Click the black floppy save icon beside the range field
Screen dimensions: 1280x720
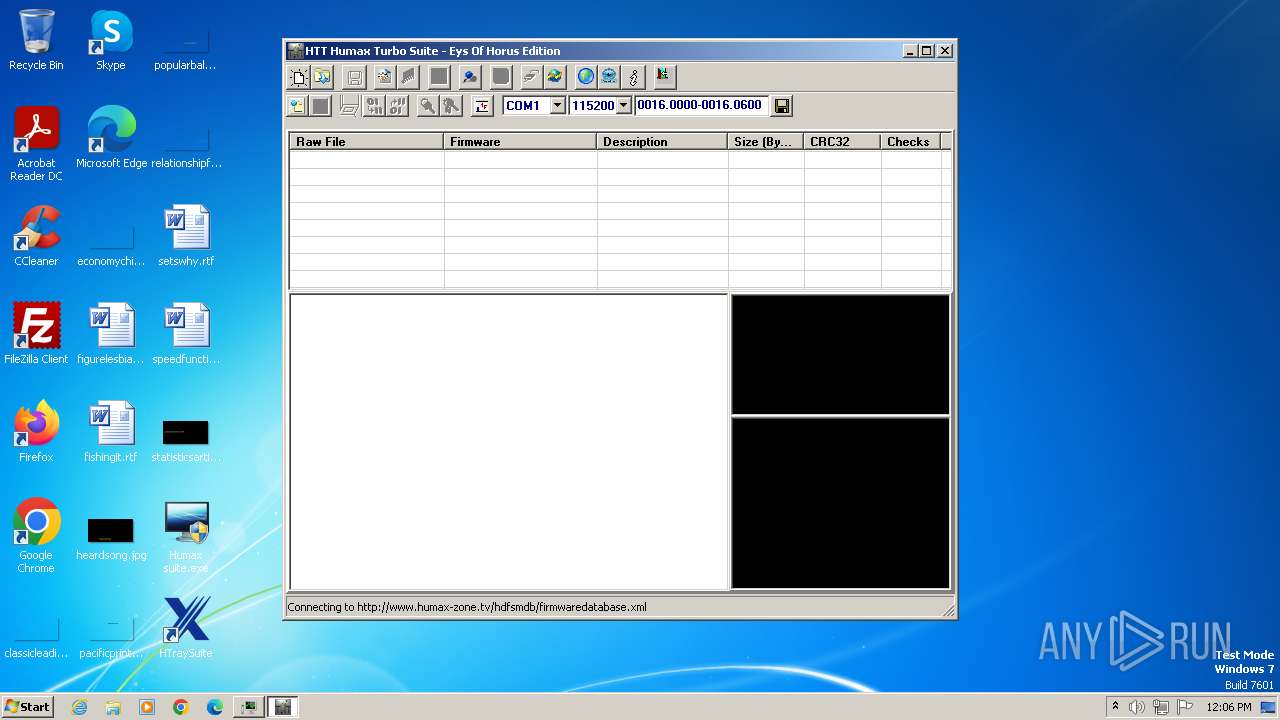click(x=782, y=106)
